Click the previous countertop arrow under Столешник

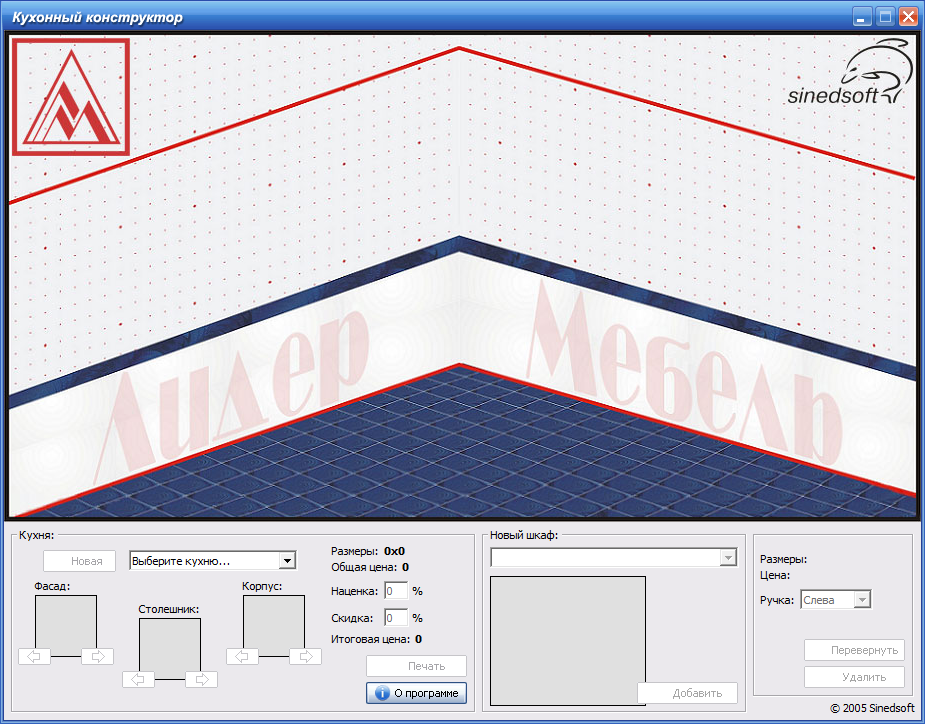138,679
